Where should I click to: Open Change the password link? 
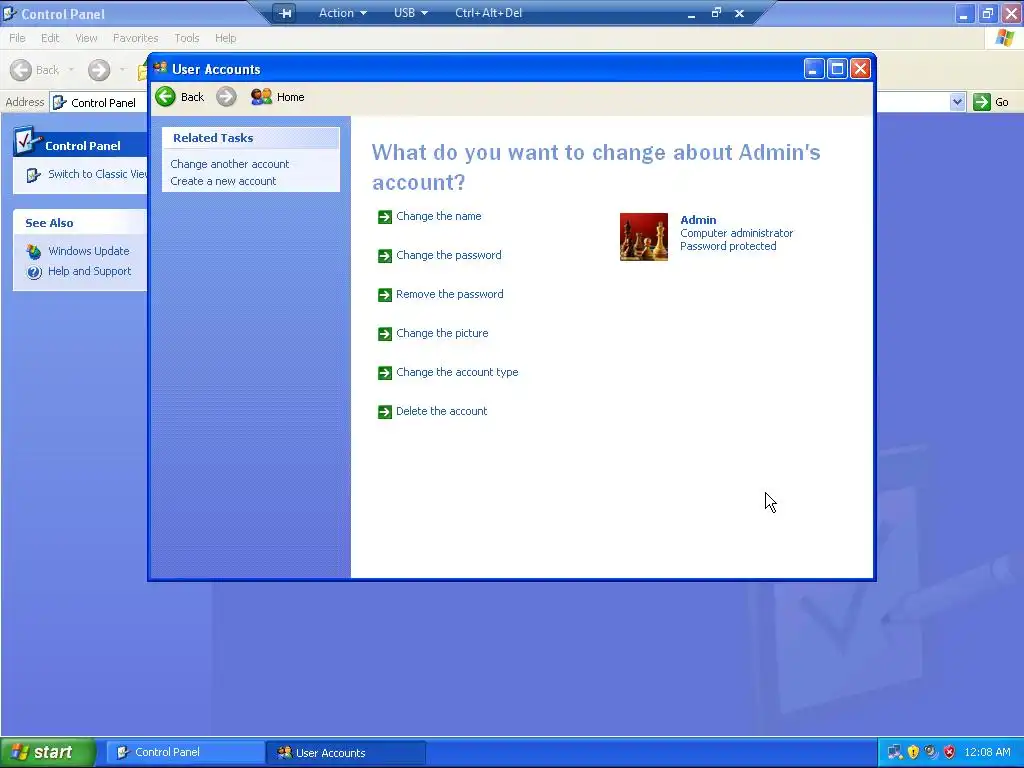[x=449, y=255]
